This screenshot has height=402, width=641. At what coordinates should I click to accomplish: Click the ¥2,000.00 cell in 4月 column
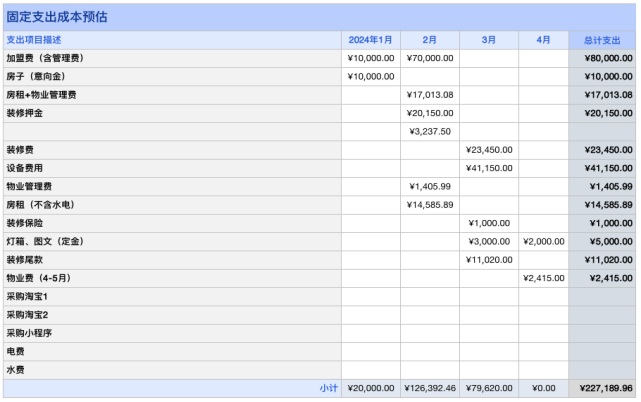543,241
